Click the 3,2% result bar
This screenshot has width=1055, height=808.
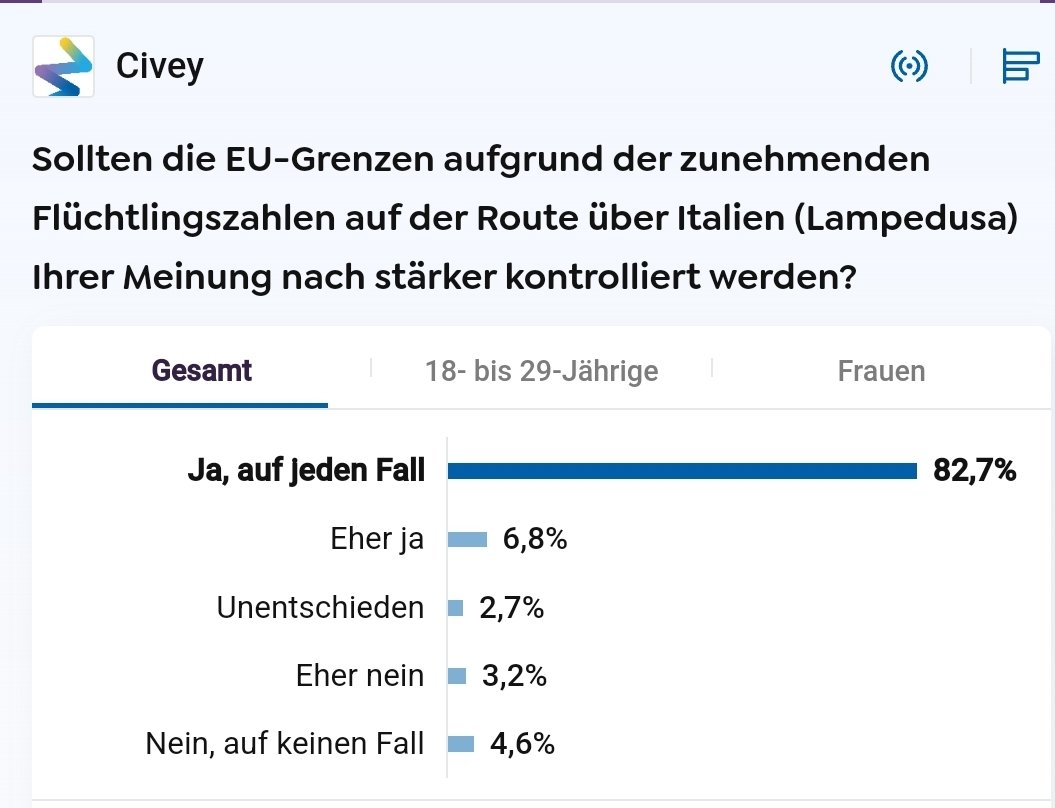(457, 676)
